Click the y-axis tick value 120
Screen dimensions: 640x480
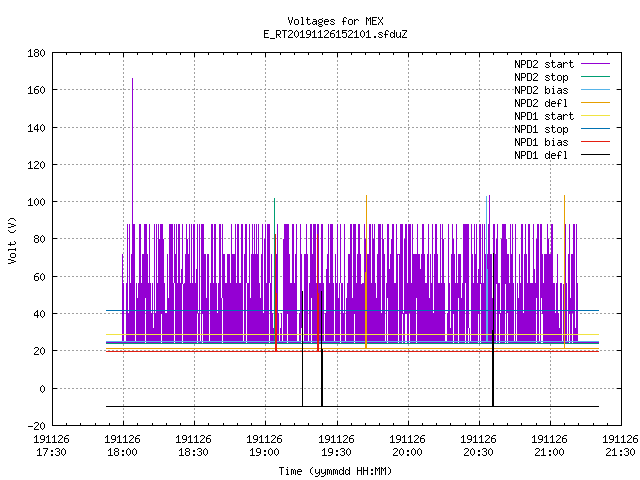click(x=36, y=165)
